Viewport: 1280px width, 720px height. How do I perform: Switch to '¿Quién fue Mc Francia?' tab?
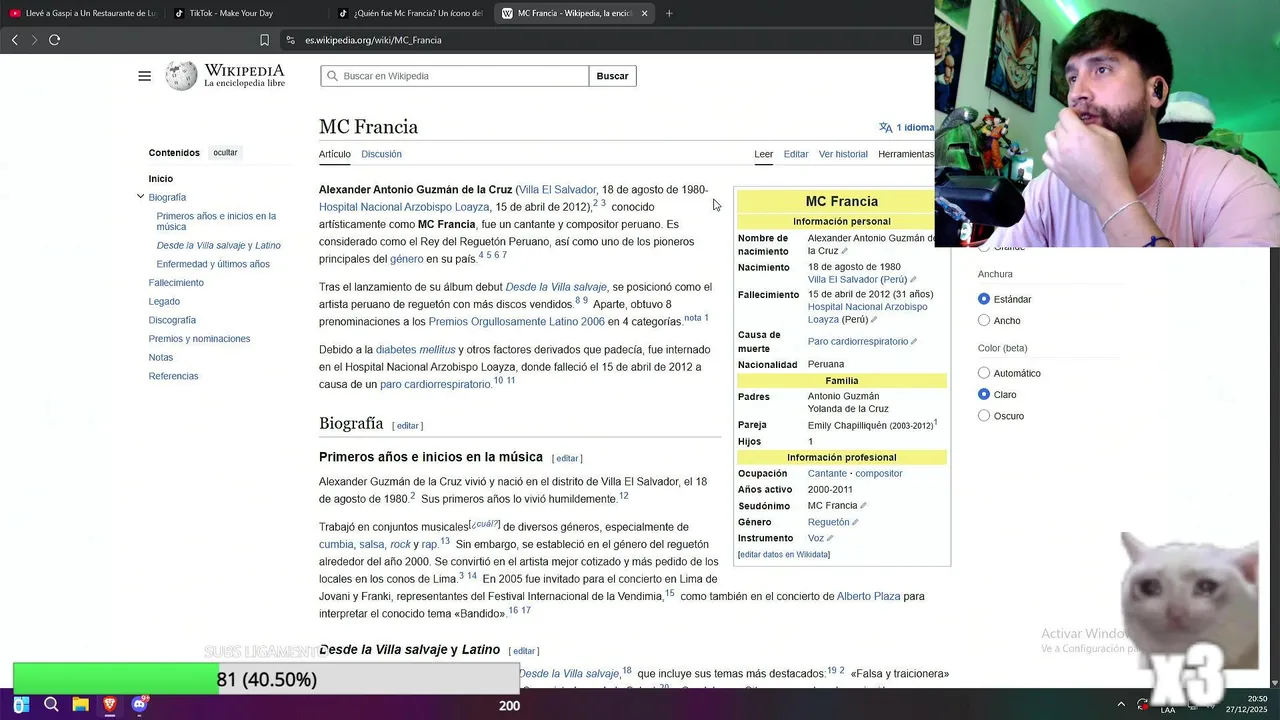(410, 13)
